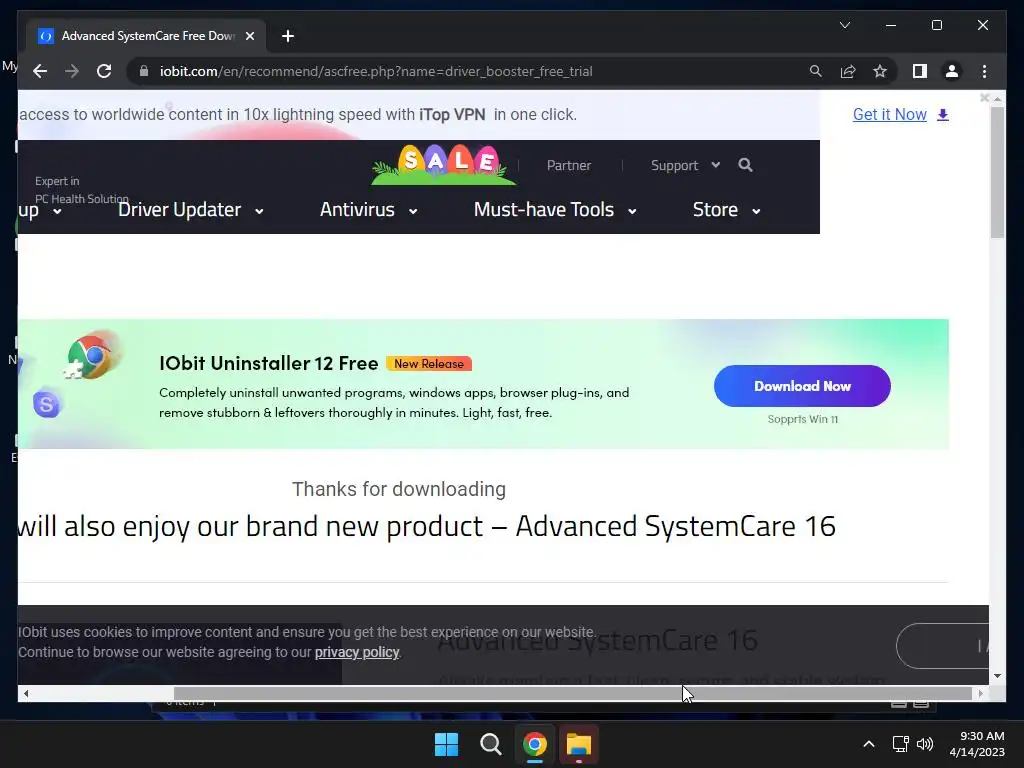Click the Download Now button
Image resolution: width=1024 pixels, height=768 pixels.
click(802, 386)
